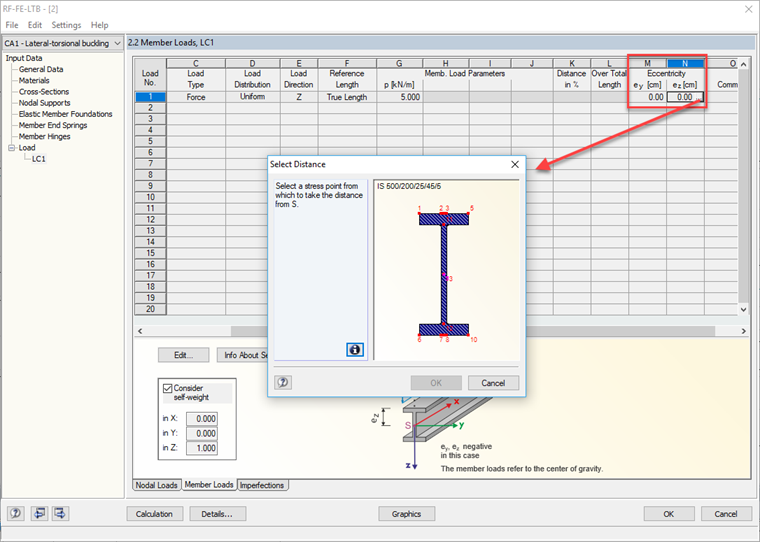This screenshot has height=542, width=760.
Task: Open the CA1 Lateral-torsional buckling dropdown
Action: 117,43
